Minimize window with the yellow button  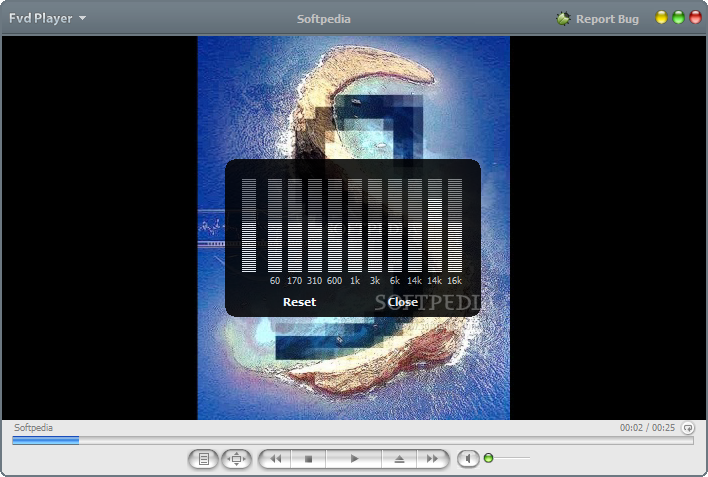pyautogui.click(x=661, y=18)
